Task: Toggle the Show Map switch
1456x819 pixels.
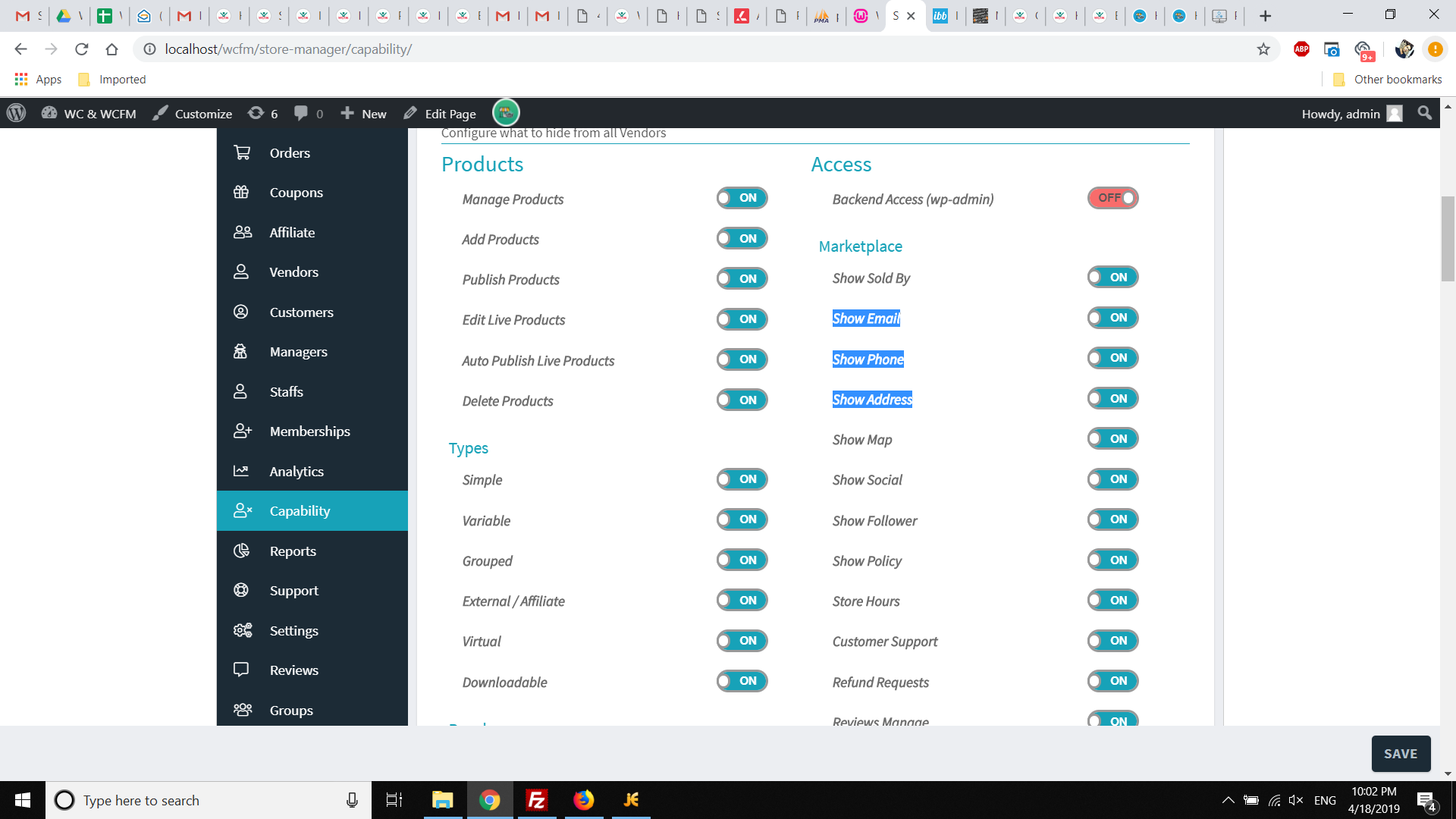Action: click(1112, 438)
